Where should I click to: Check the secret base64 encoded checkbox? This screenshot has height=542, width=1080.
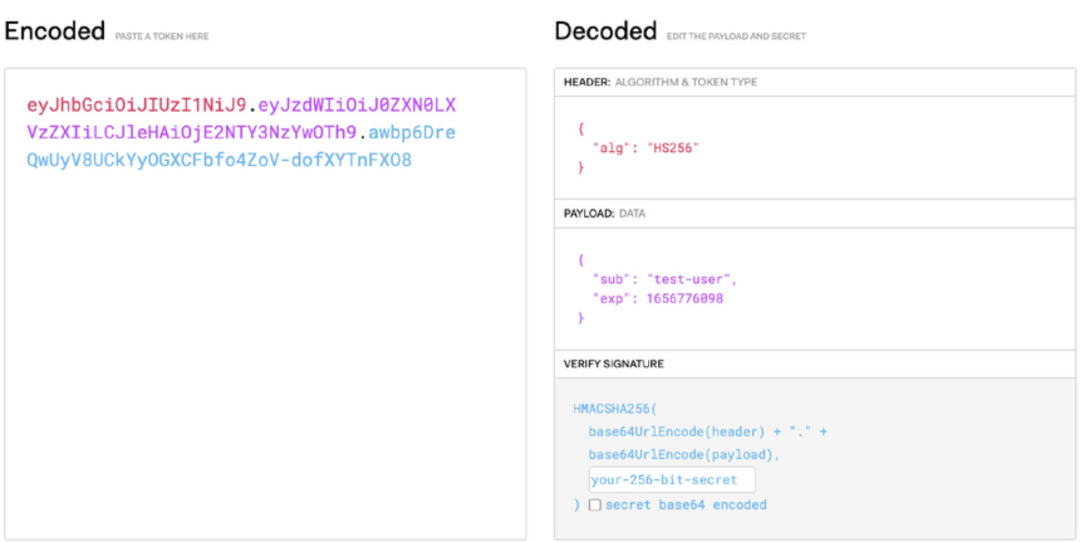coord(595,505)
